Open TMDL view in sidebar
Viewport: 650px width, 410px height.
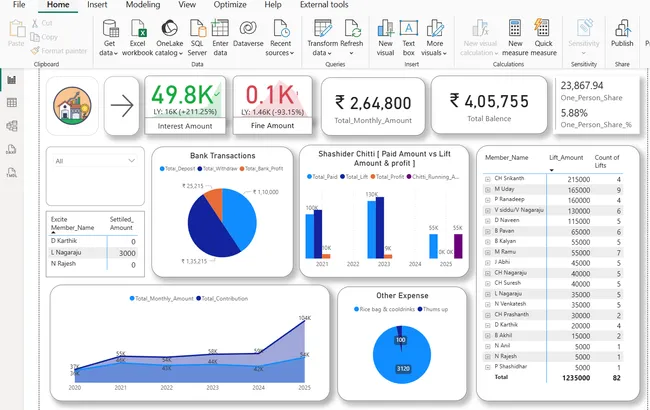click(12, 172)
